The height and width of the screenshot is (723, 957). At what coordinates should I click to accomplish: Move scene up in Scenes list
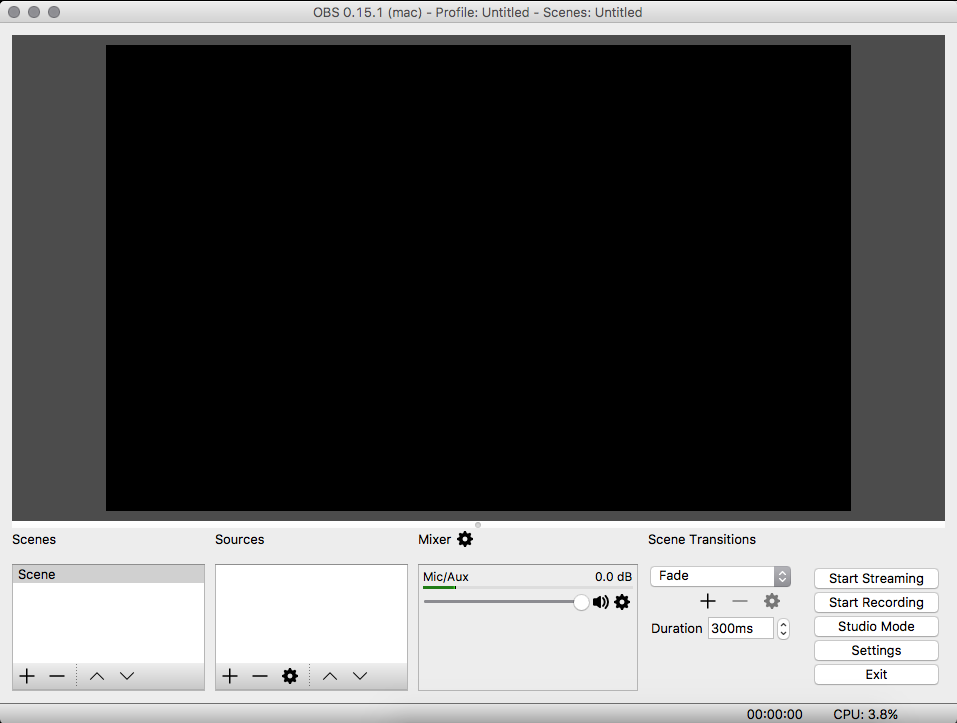coord(96,676)
